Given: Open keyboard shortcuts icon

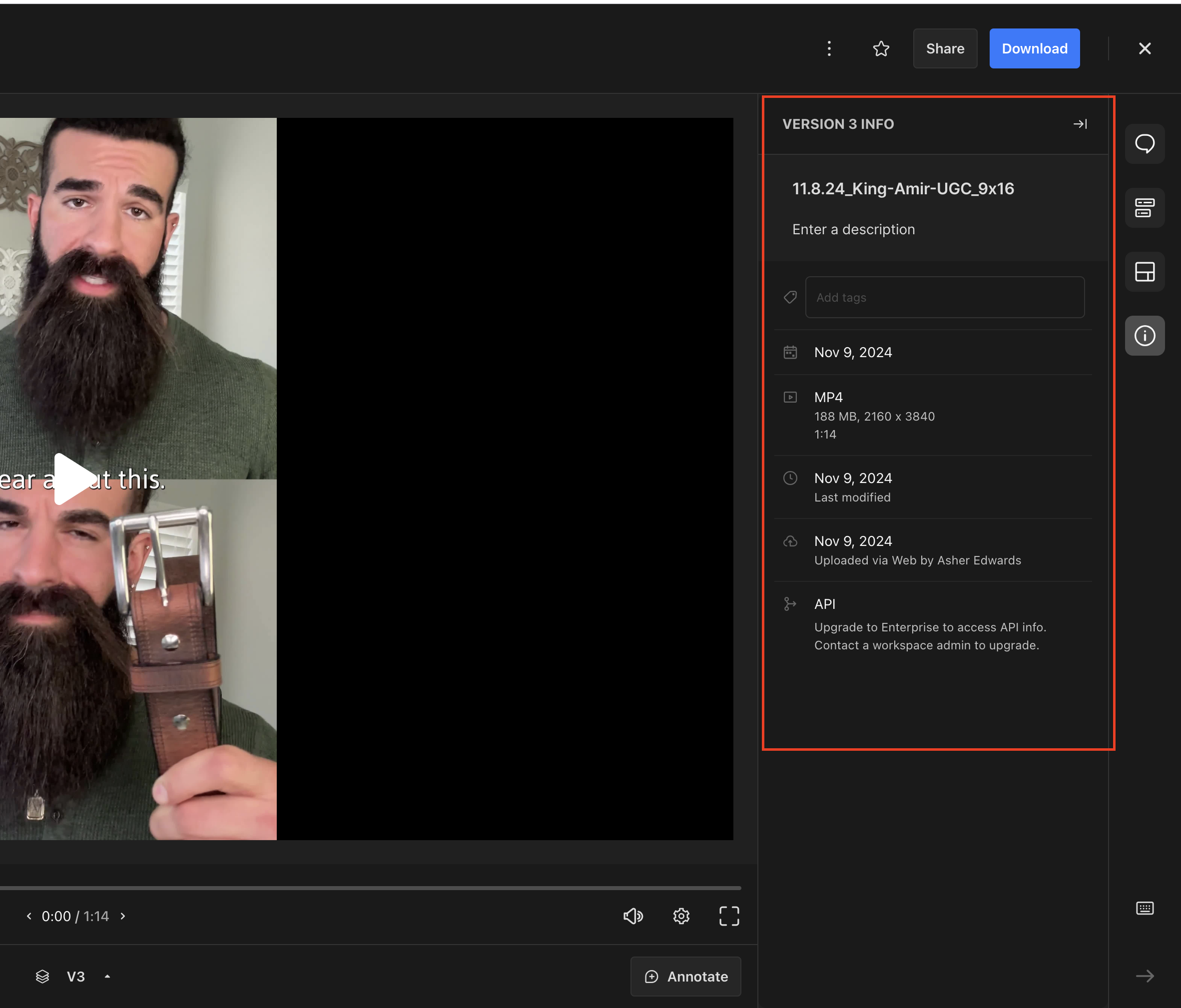Looking at the screenshot, I should coord(1144,908).
